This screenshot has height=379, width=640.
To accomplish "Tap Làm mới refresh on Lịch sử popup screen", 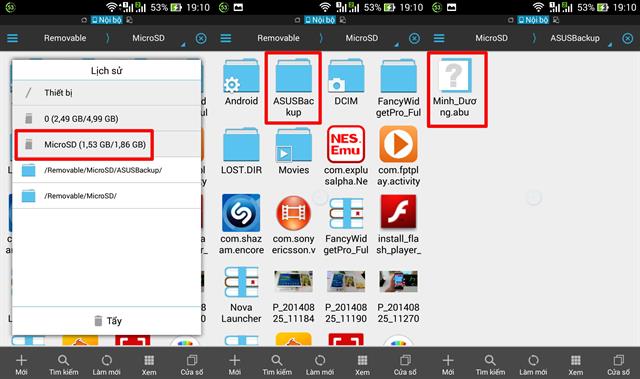I will click(x=107, y=364).
